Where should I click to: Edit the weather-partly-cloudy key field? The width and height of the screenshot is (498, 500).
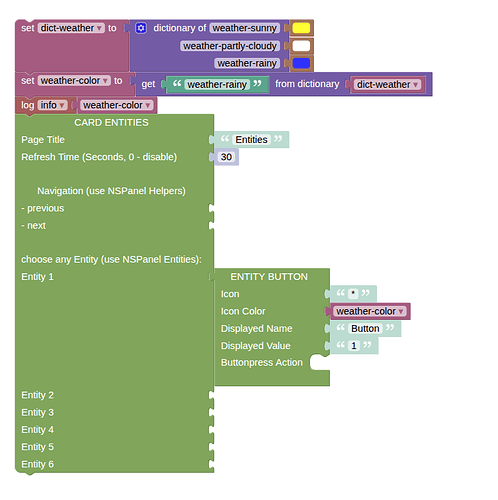pyautogui.click(x=230, y=46)
